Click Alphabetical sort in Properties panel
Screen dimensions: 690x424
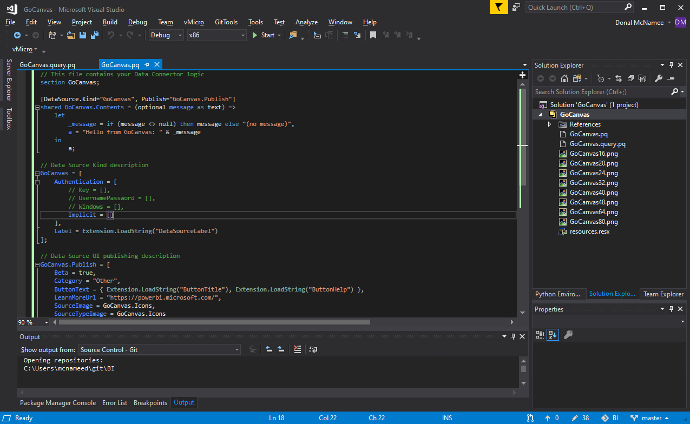pos(553,335)
